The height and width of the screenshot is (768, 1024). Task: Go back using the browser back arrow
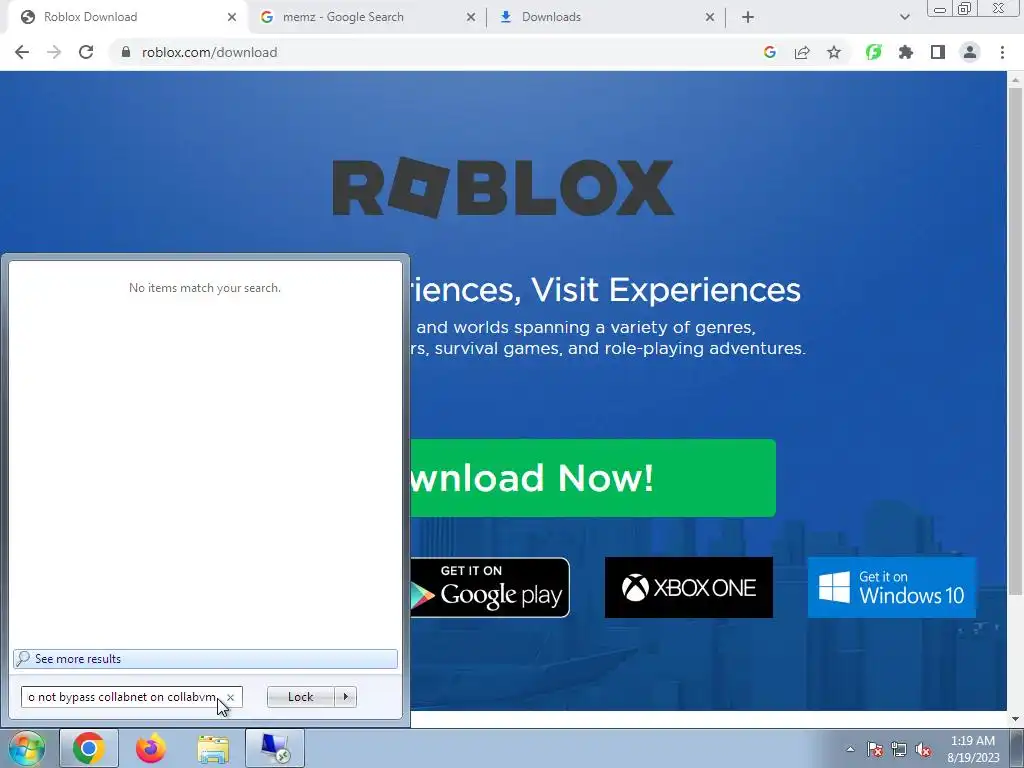pyautogui.click(x=22, y=52)
